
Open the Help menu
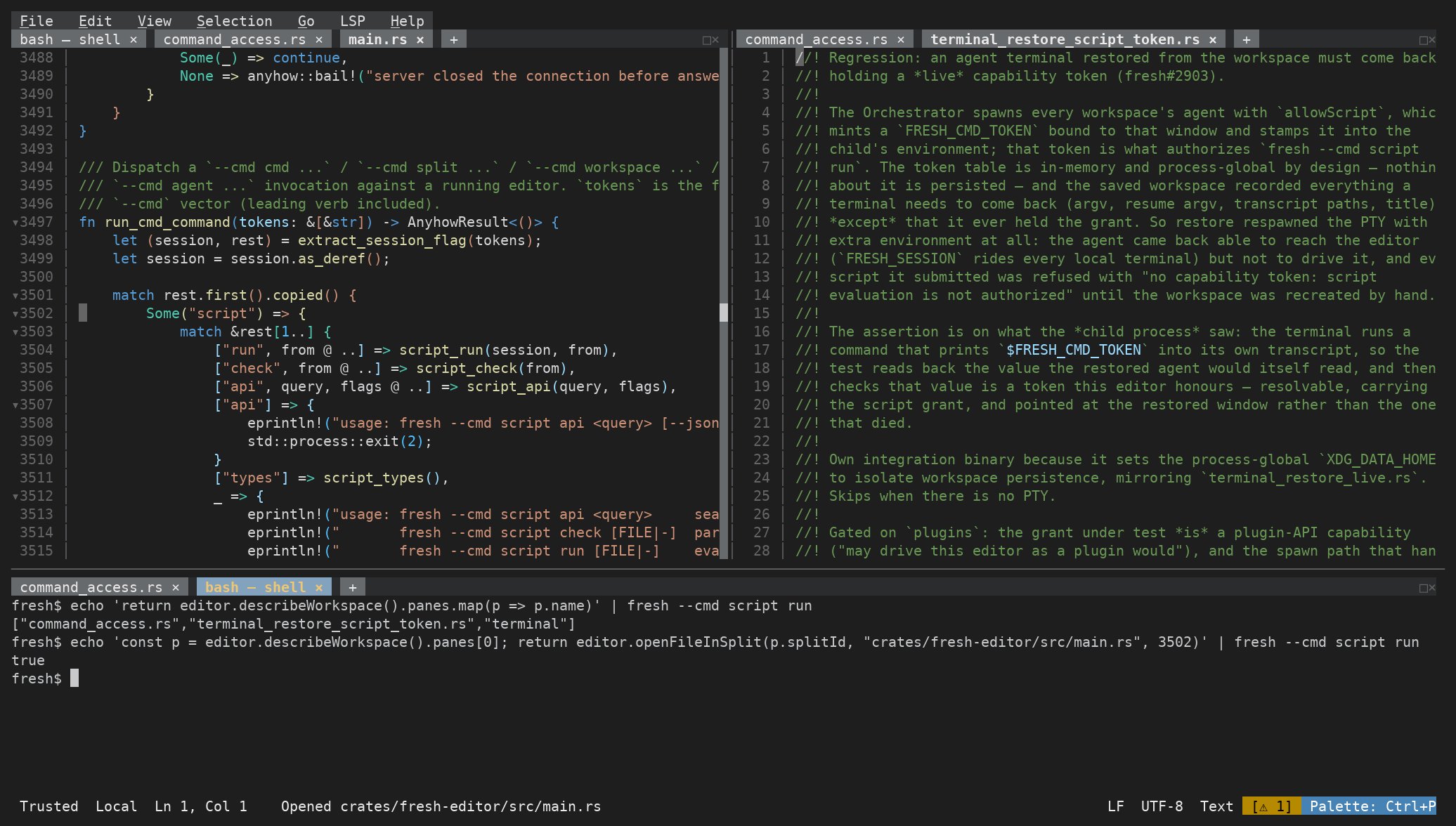click(408, 21)
